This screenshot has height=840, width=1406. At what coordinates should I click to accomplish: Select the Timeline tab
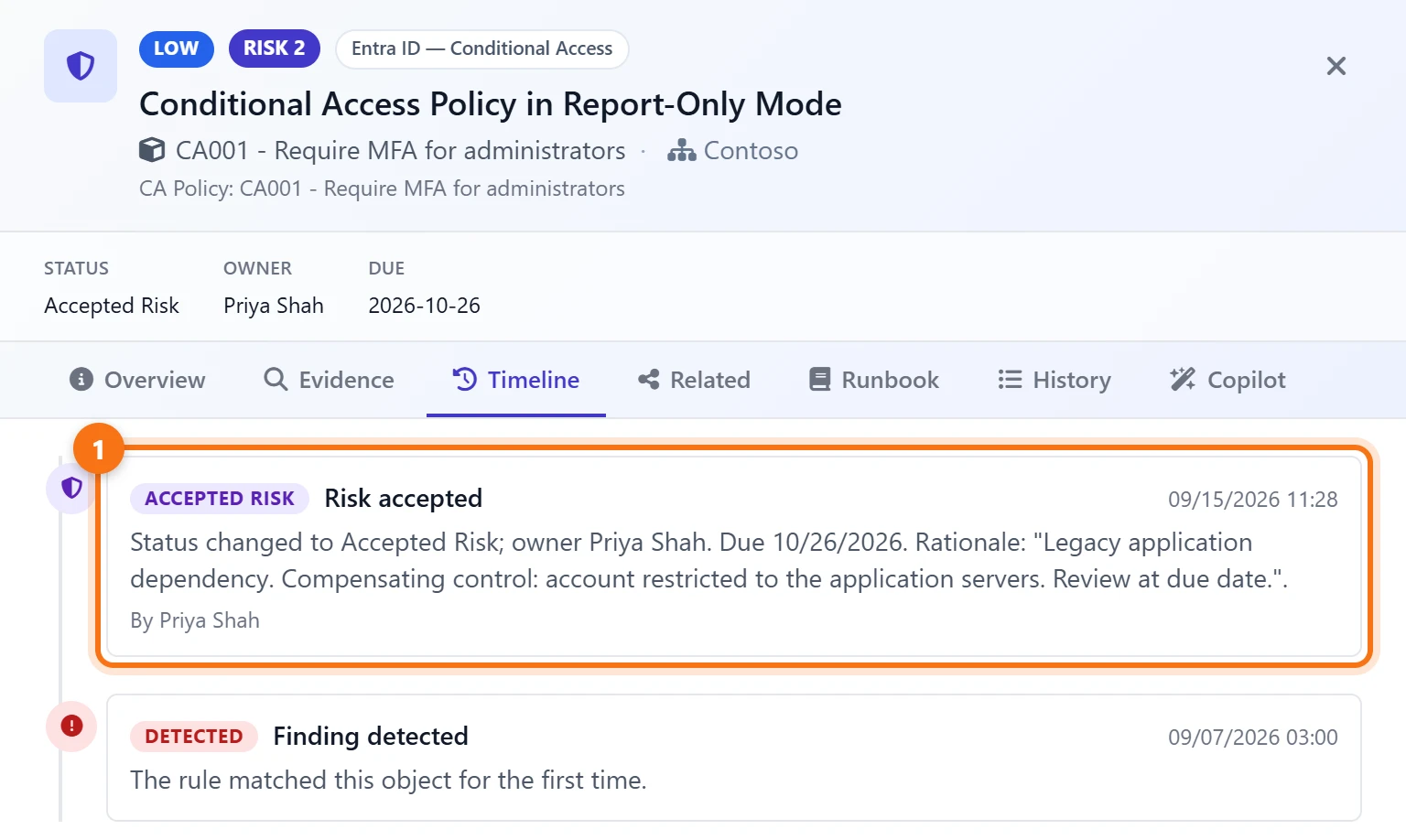pos(516,380)
